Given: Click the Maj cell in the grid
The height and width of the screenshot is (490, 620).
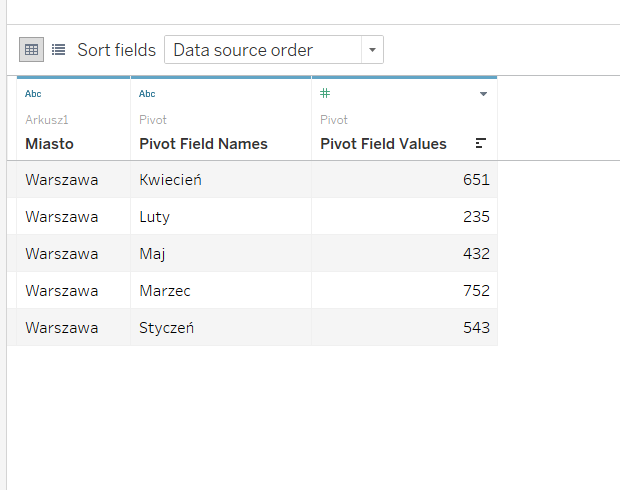Looking at the screenshot, I should 153,254.
